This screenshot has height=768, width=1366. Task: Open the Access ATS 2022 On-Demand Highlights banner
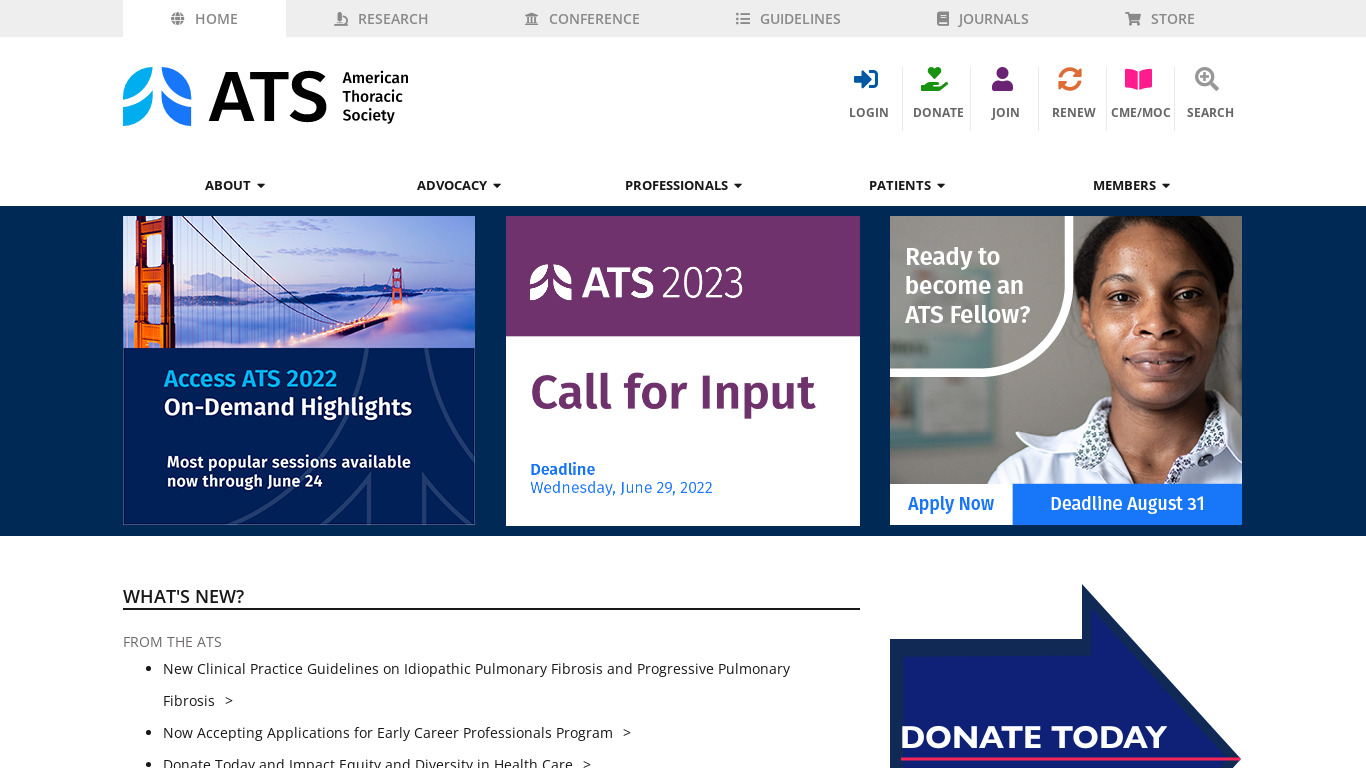click(x=299, y=370)
